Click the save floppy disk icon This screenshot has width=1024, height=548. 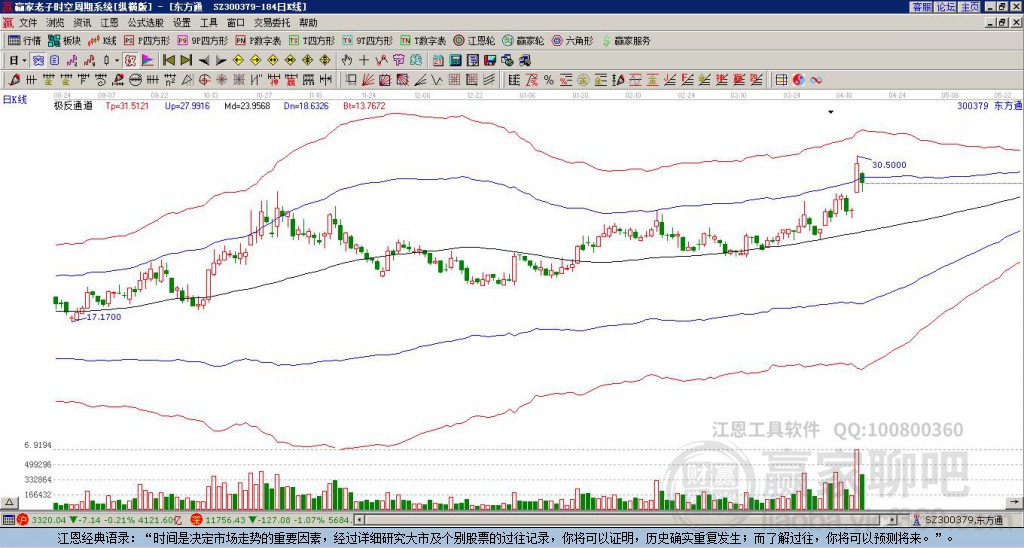tap(490, 60)
